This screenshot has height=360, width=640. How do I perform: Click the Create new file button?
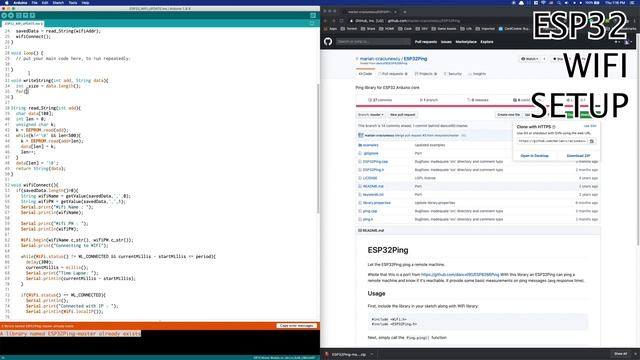click(509, 115)
